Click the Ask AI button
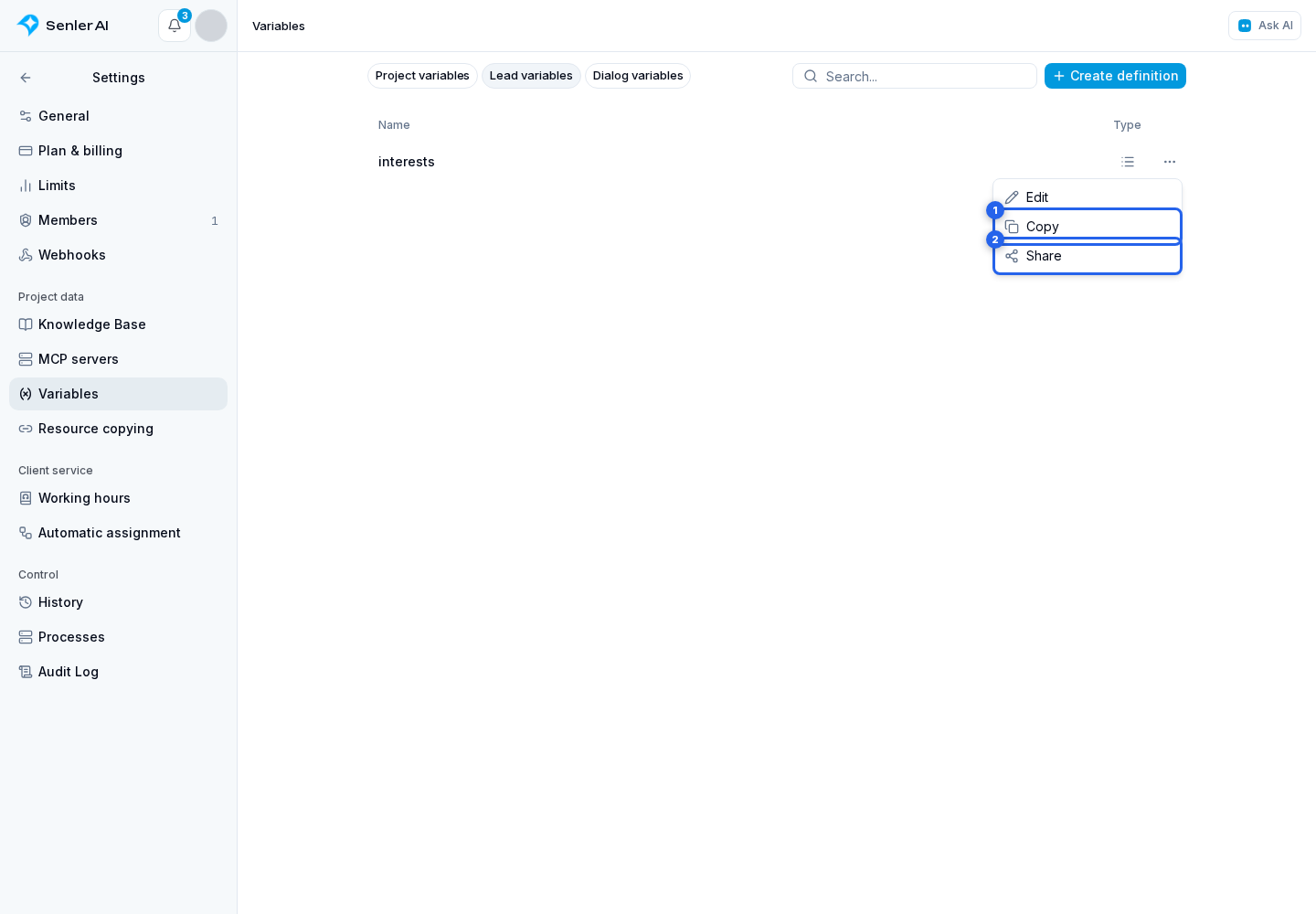This screenshot has width=1316, height=914. [1265, 26]
